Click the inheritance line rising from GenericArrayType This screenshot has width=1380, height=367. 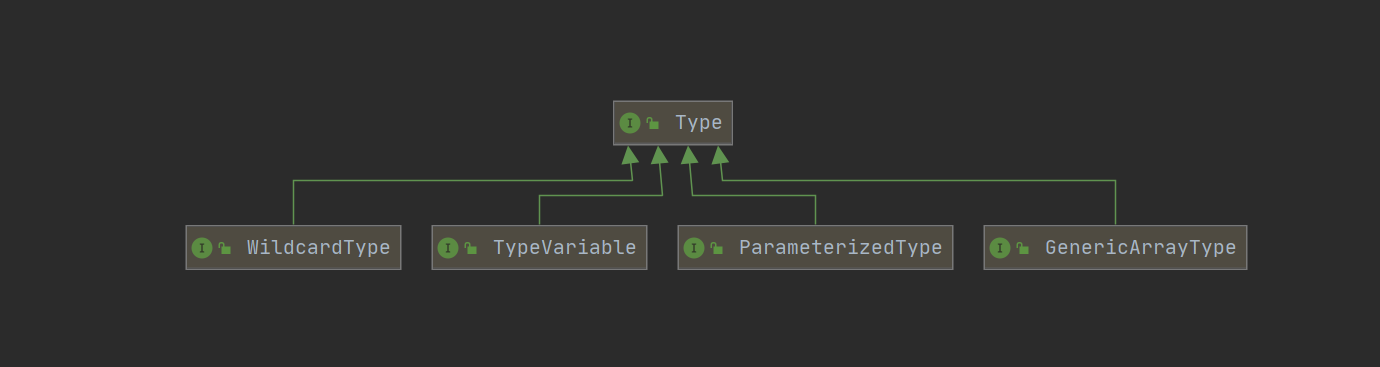(1115, 203)
